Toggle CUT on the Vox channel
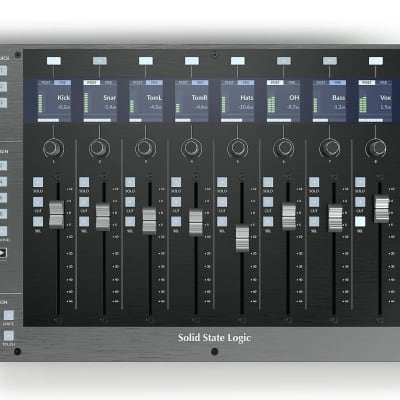 coord(360,202)
